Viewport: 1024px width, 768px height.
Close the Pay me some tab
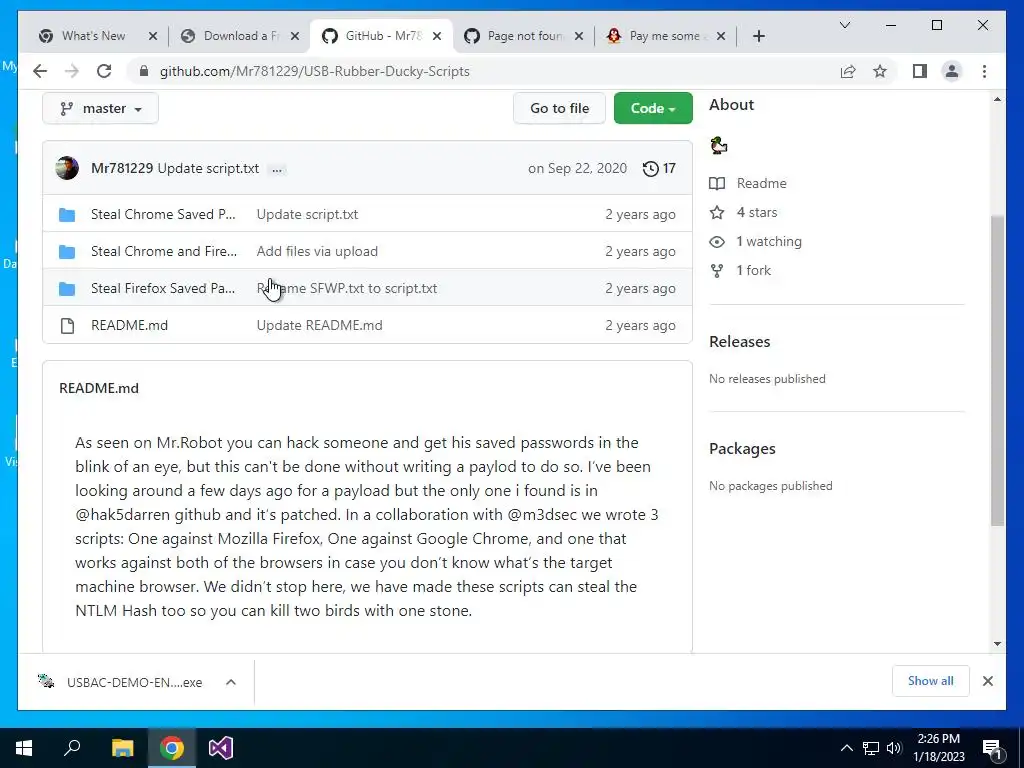(x=721, y=36)
